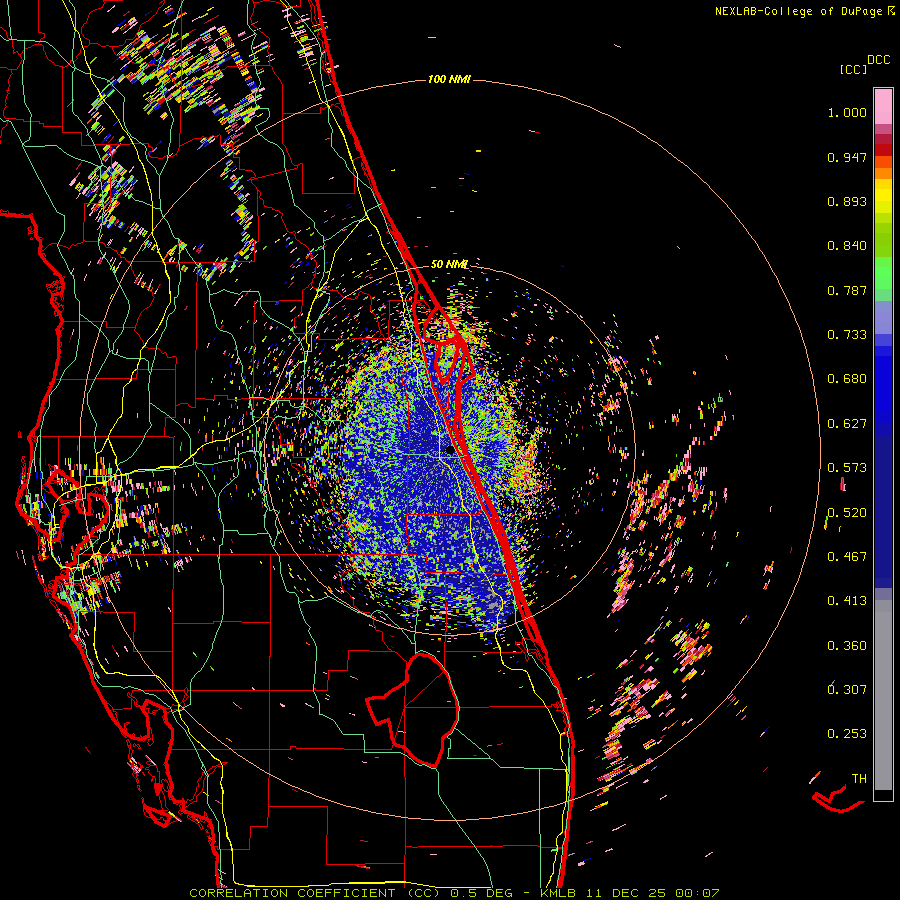
Task: Click the 0.5 DEG elevation text
Action: point(481,893)
